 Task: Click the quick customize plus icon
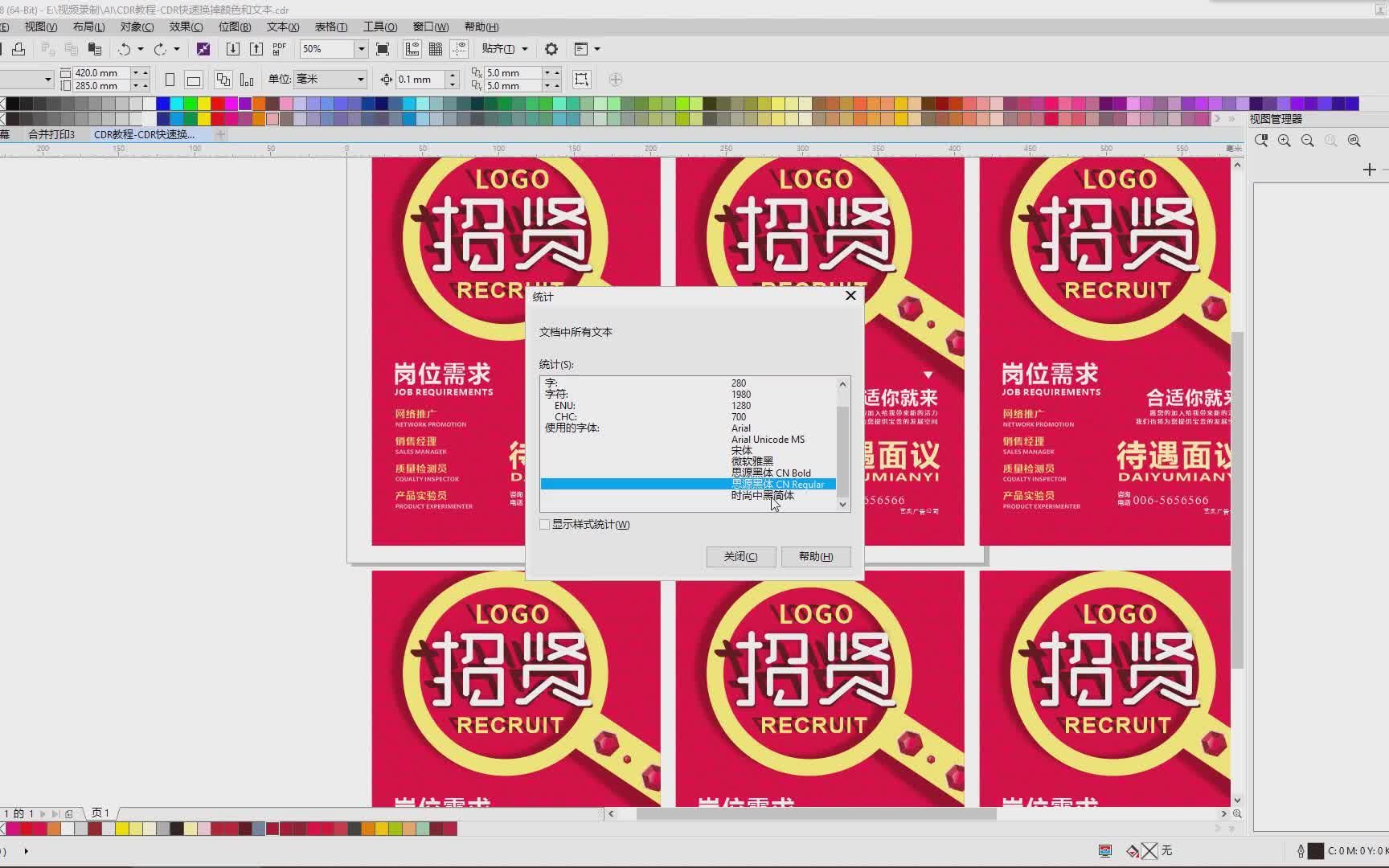616,80
